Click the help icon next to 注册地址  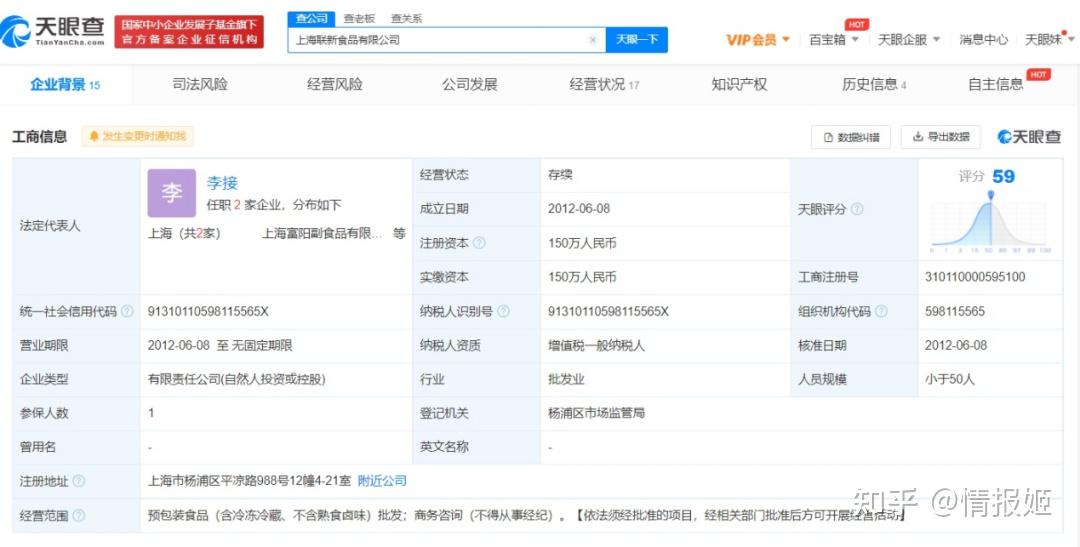click(x=79, y=481)
